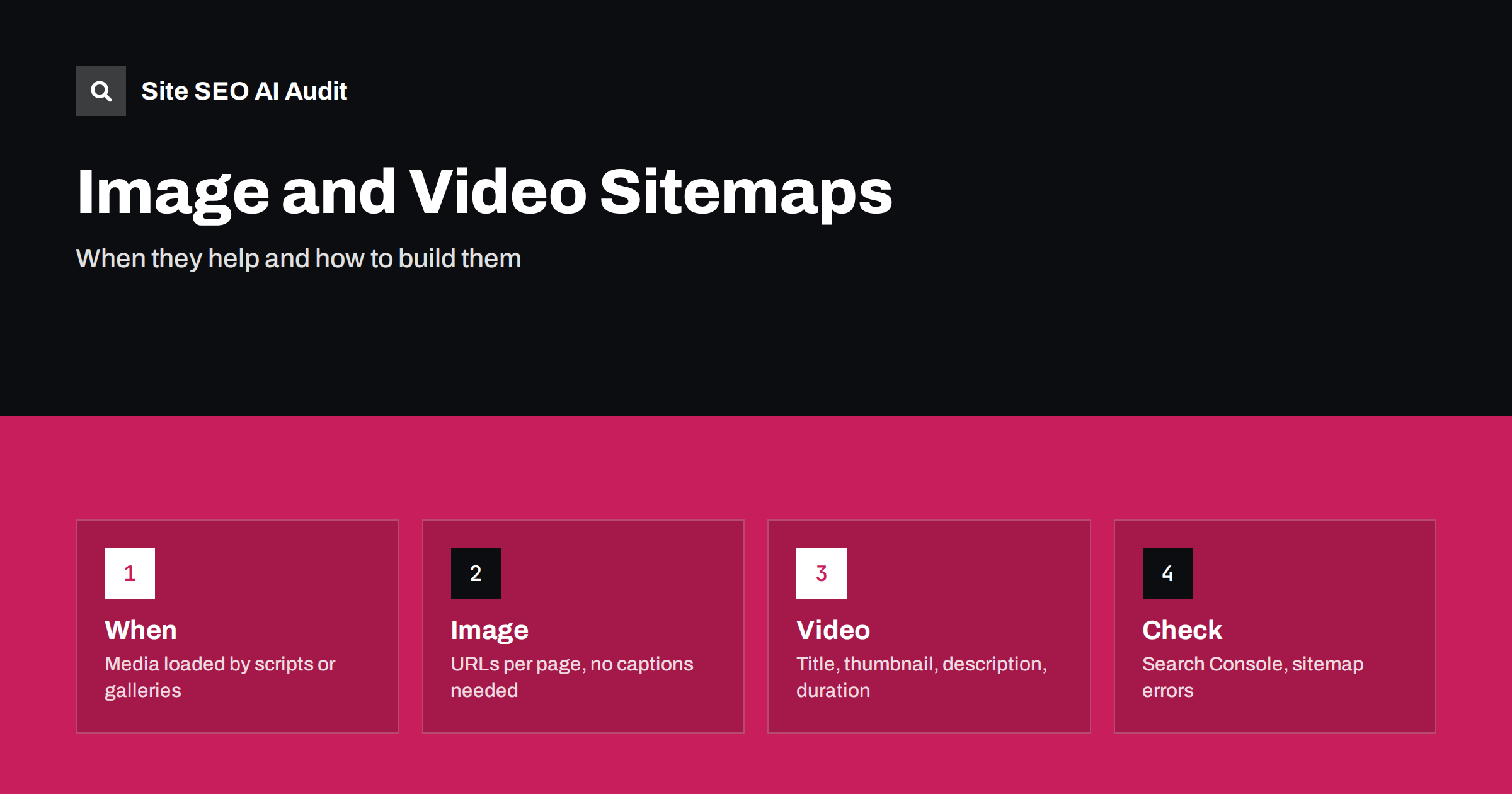This screenshot has width=1512, height=794.
Task: Click the number 2 badge
Action: coord(476,573)
